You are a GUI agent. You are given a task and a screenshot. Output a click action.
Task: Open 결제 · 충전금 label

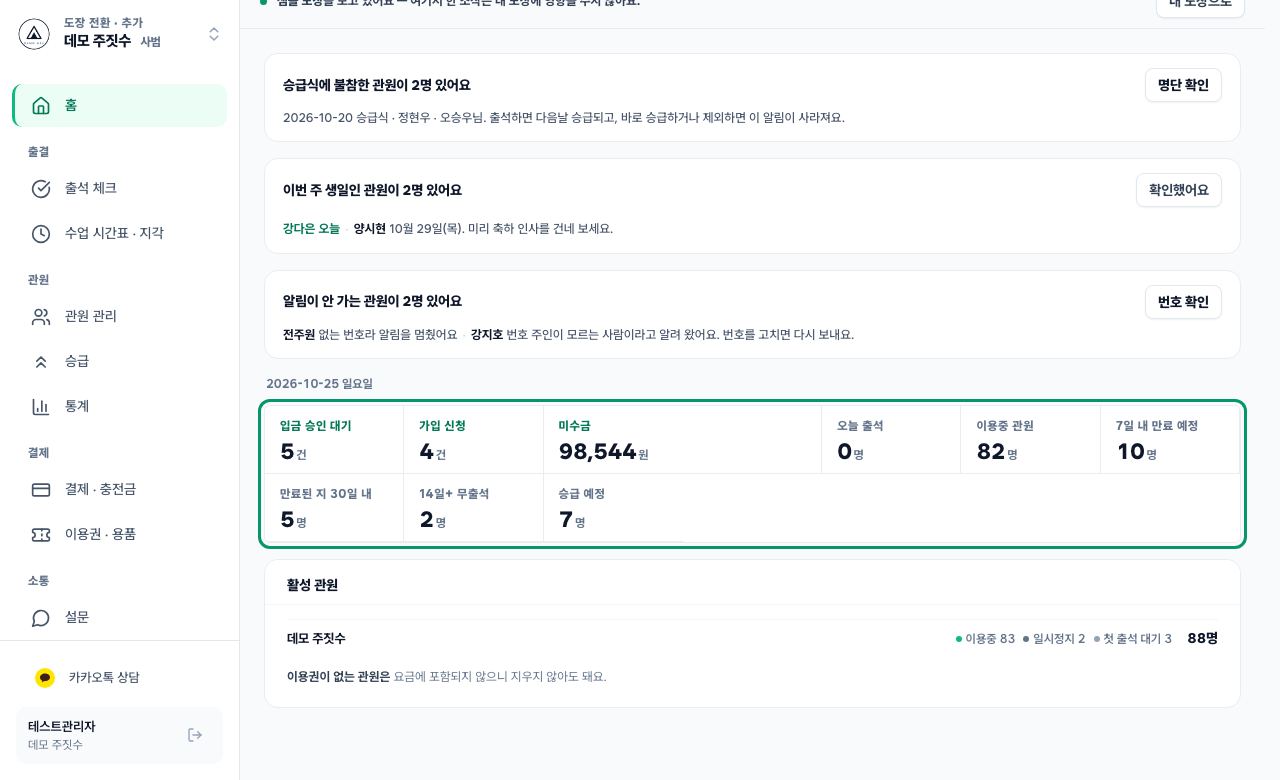(x=100, y=489)
